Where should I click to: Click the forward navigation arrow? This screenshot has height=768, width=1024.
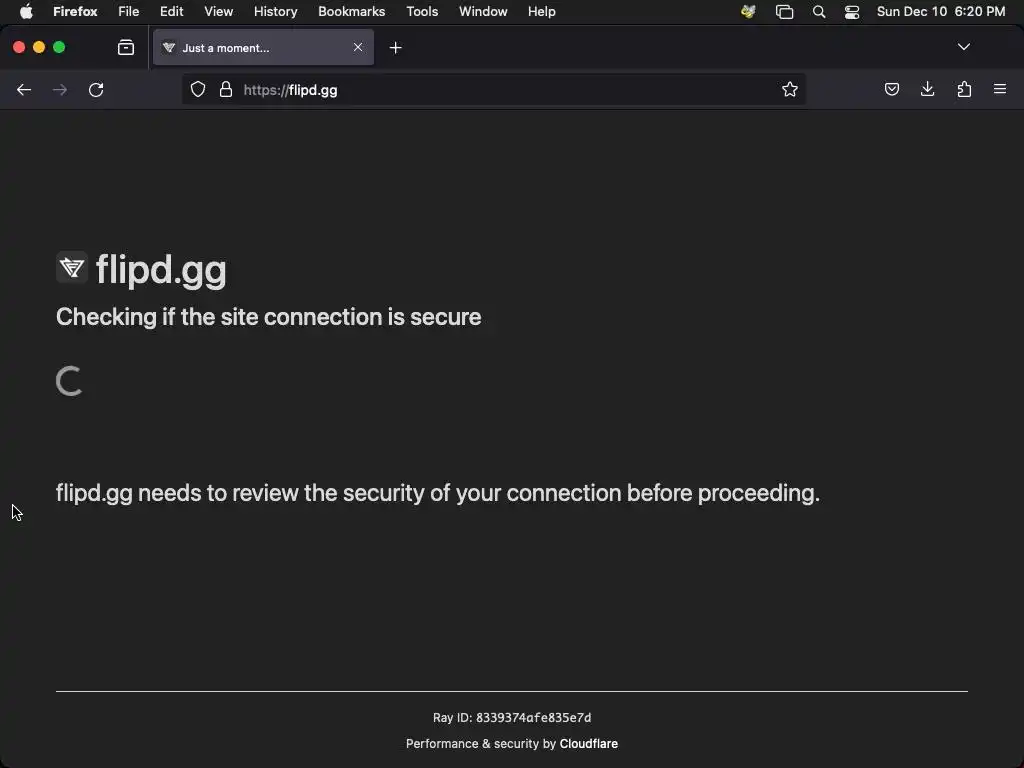click(x=59, y=90)
